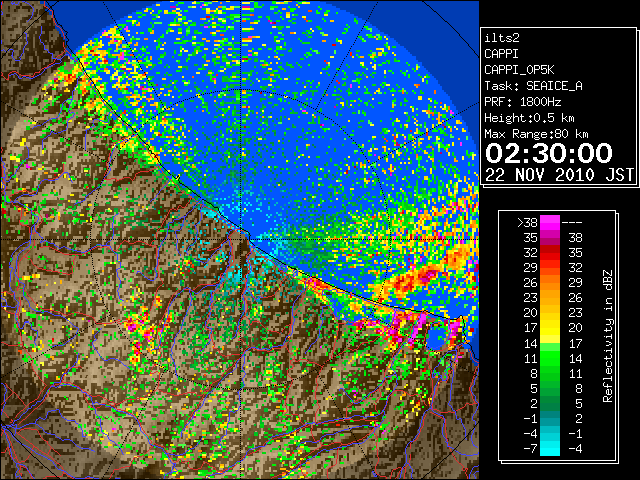Click the '-7' legend label
The image size is (640, 480).
coord(530,449)
